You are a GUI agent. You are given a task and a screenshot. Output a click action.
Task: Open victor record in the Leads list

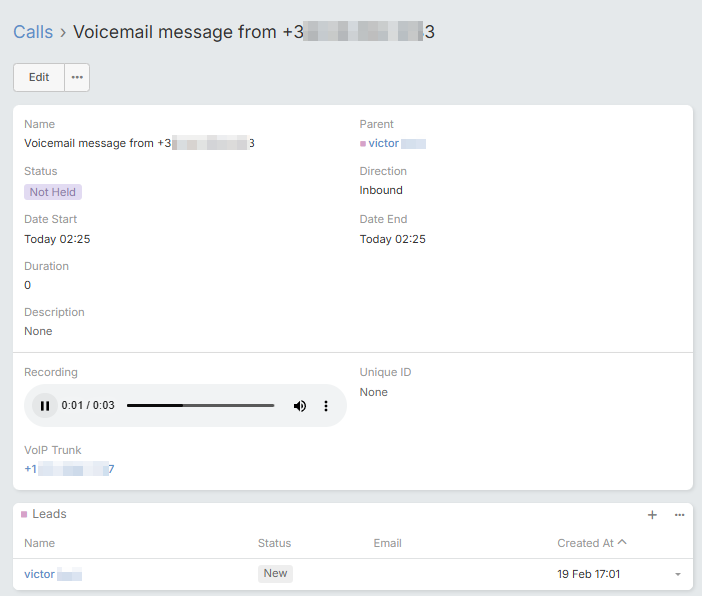pyautogui.click(x=40, y=574)
